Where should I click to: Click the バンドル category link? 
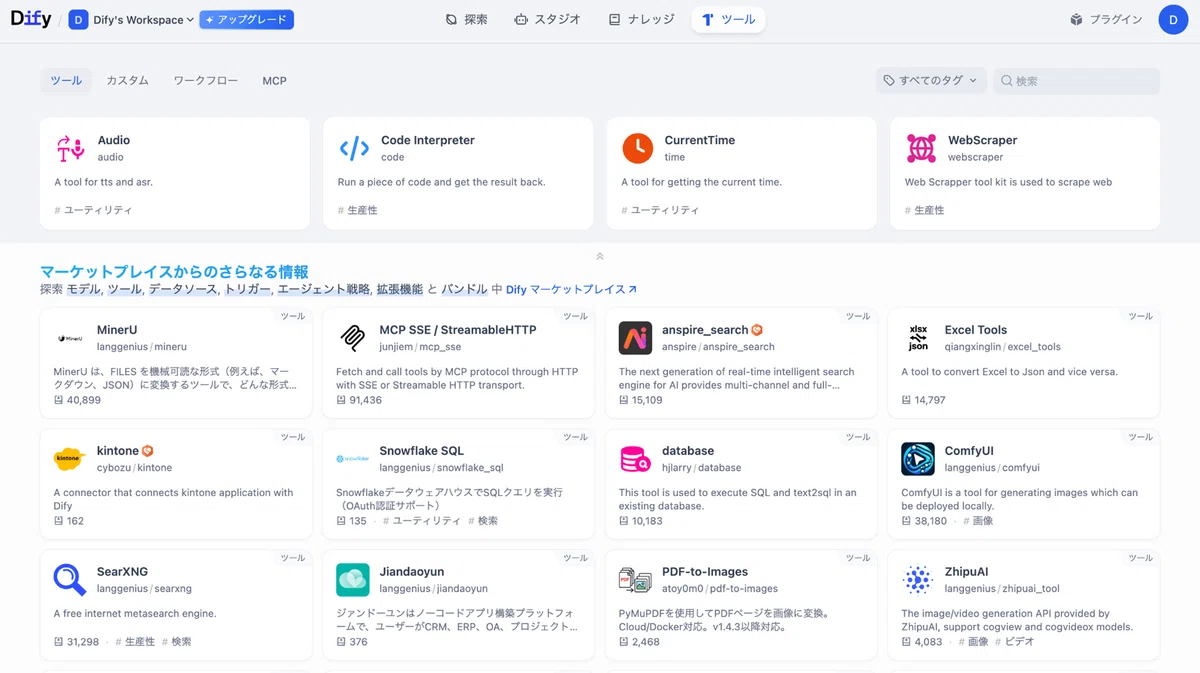tap(464, 289)
